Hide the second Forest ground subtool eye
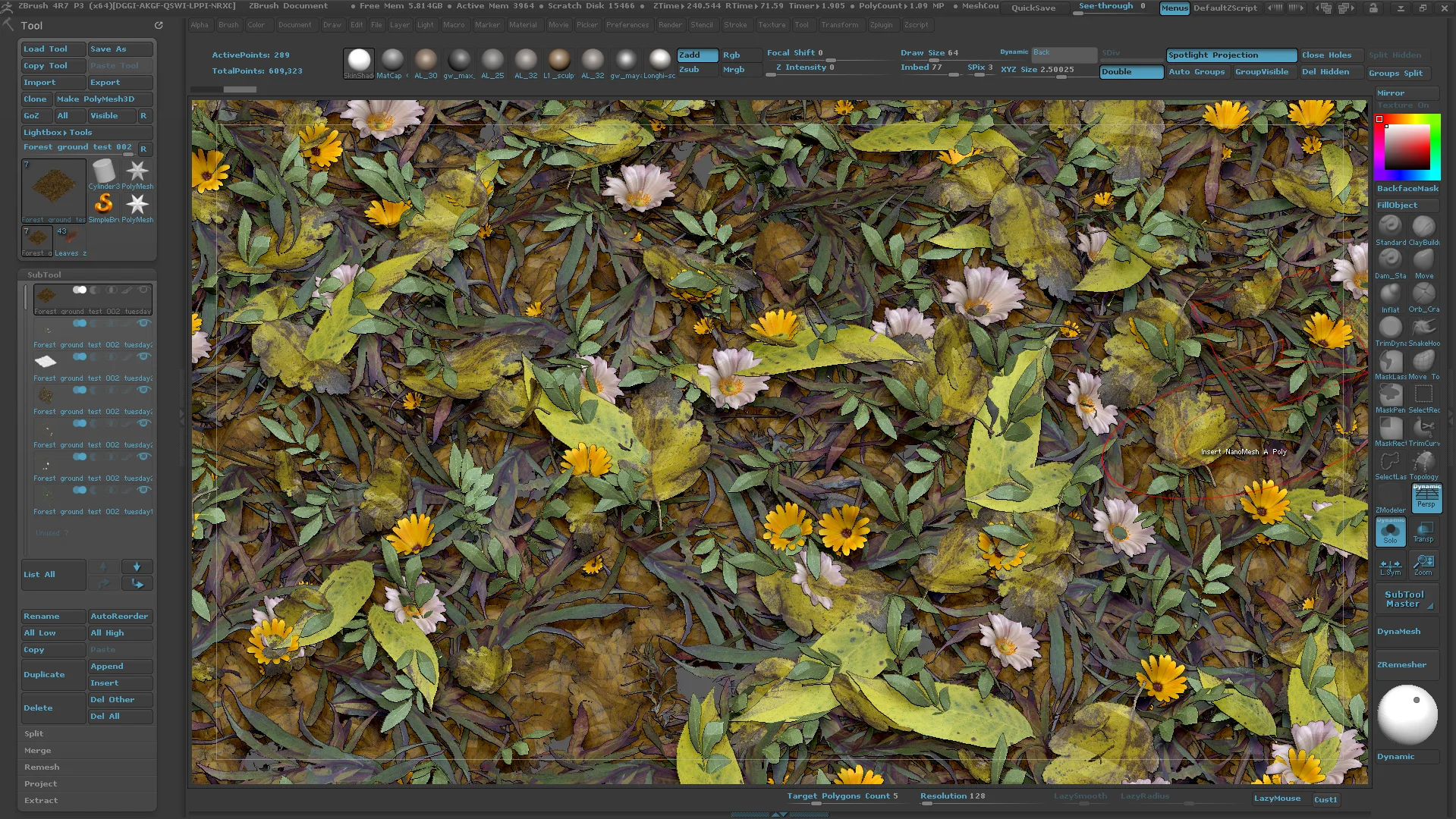The height and width of the screenshot is (819, 1456). pyautogui.click(x=144, y=323)
